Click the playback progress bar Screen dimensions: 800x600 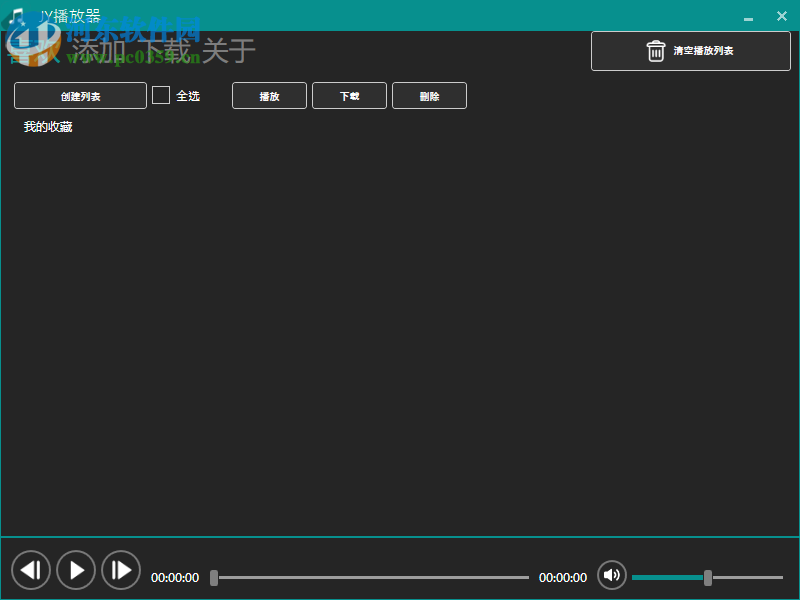pos(370,577)
